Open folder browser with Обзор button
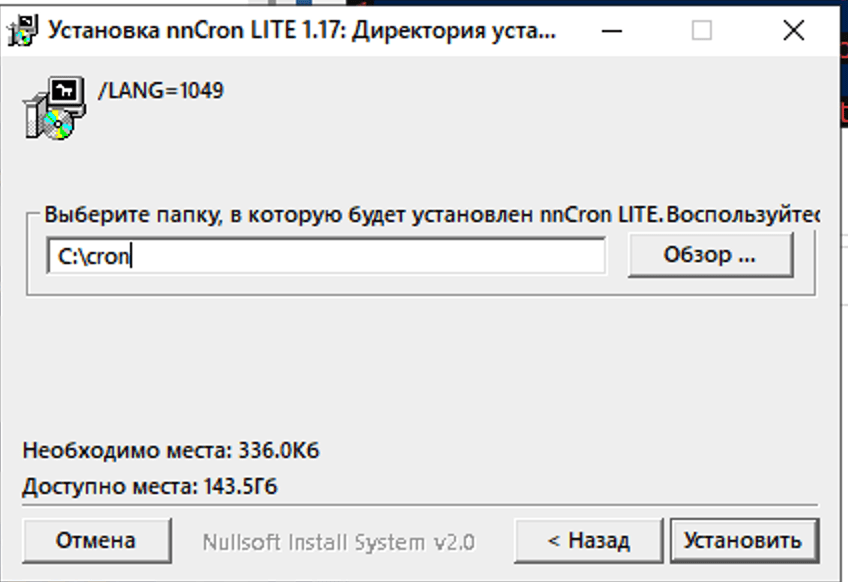Viewport: 848px width, 582px height. pos(709,255)
